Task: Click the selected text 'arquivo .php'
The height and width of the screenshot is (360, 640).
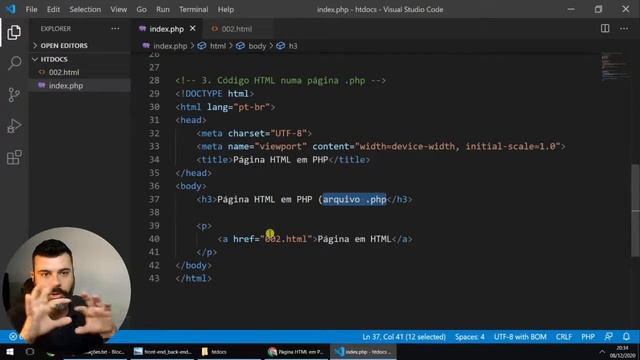Action: point(354,199)
